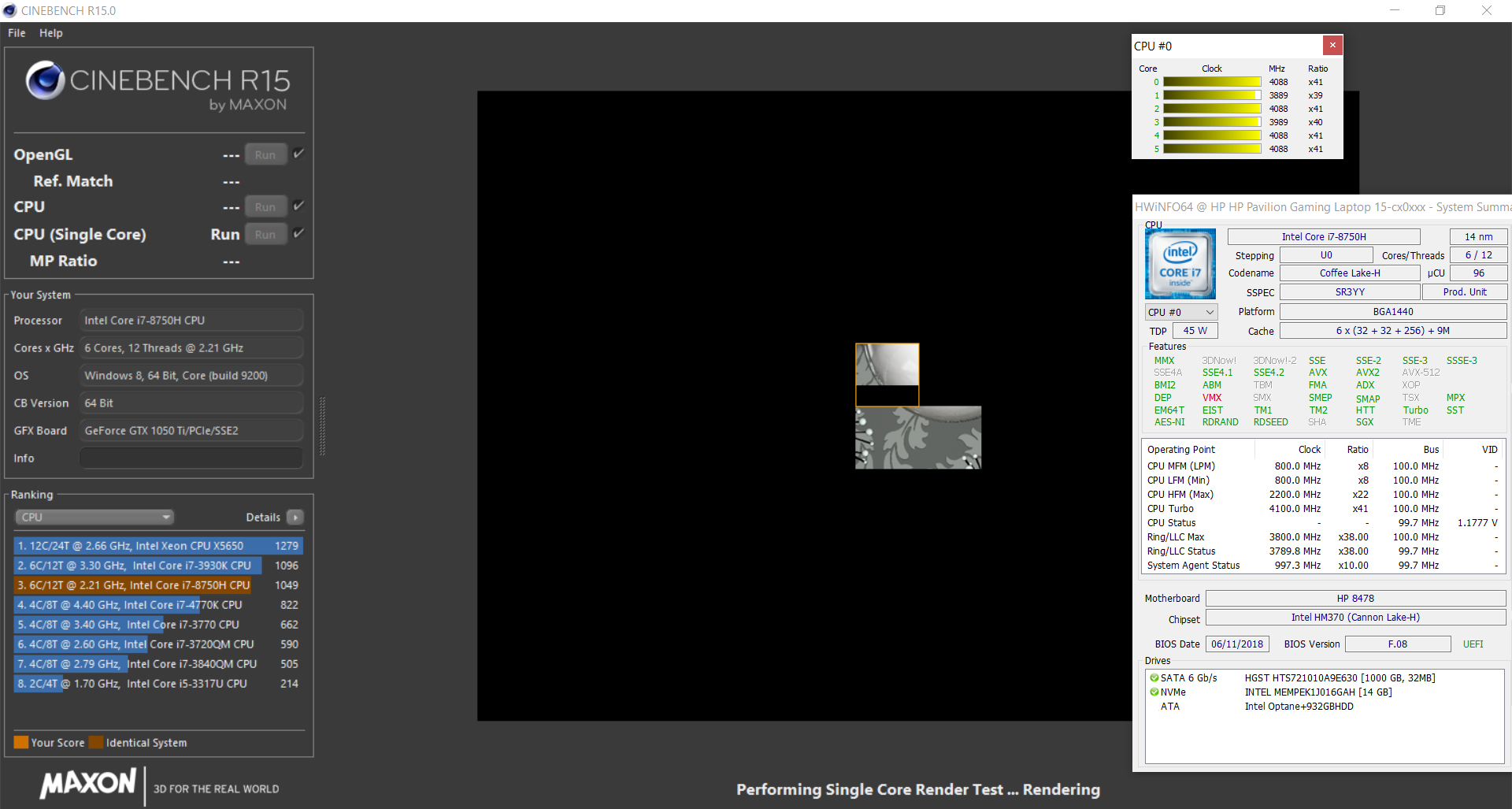Click the NVMe drive status icon
Screen dimensions: 1512x809
point(1154,692)
